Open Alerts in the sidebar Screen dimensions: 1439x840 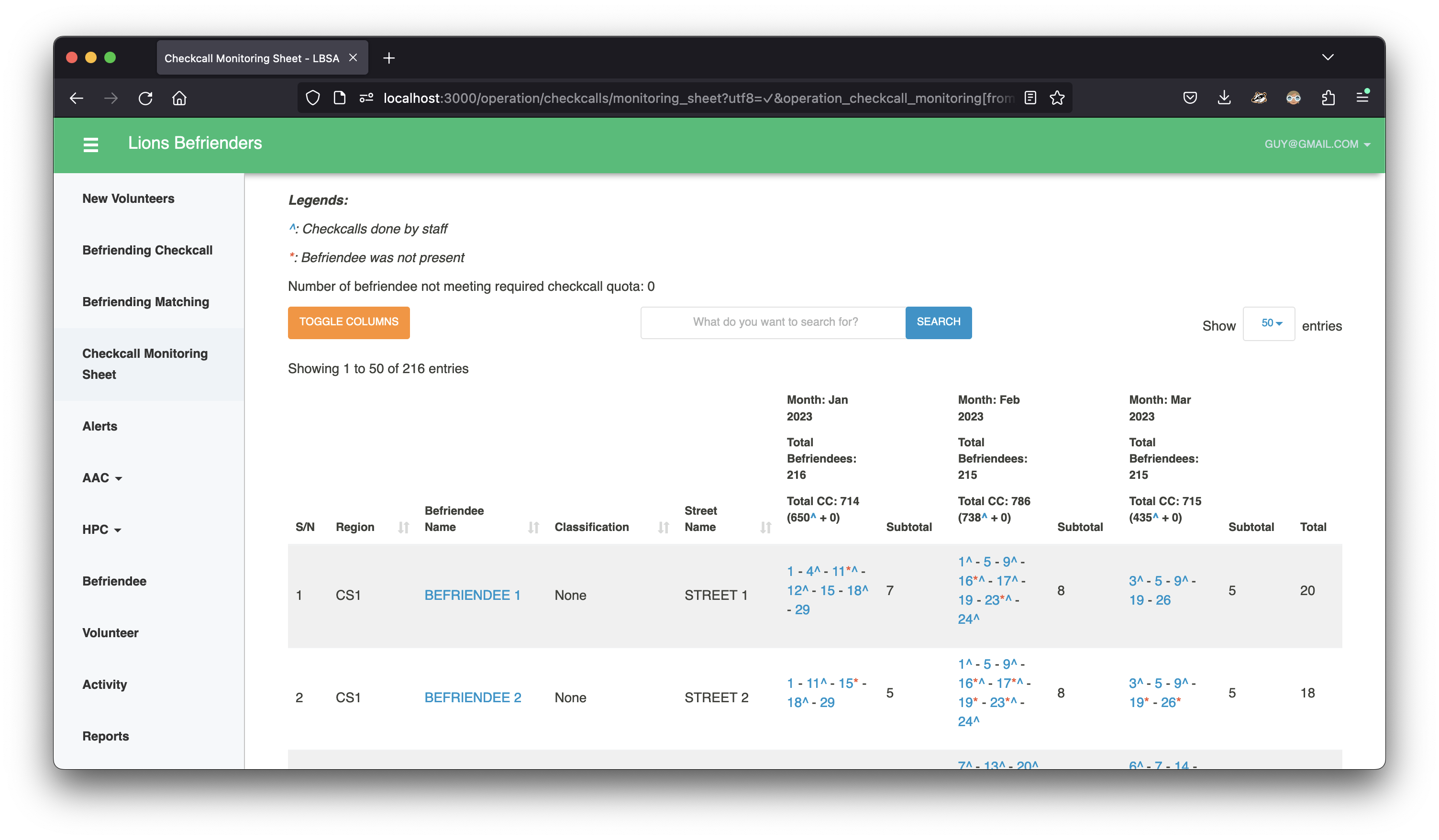pyautogui.click(x=100, y=427)
